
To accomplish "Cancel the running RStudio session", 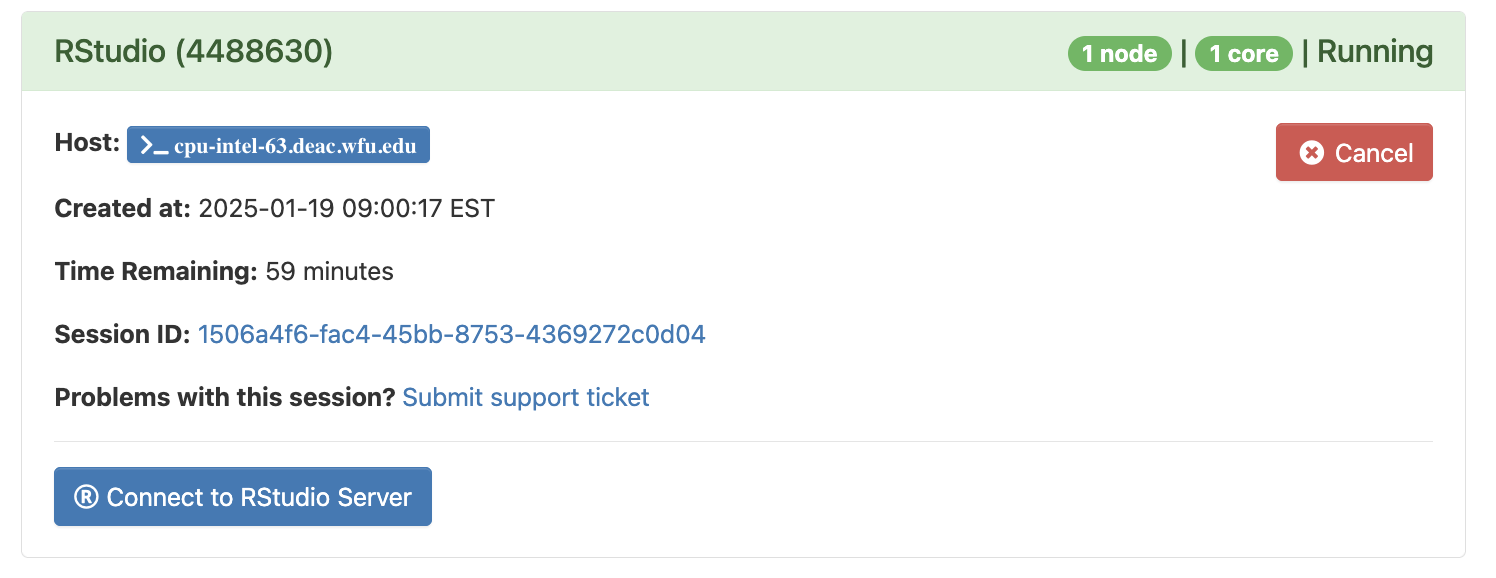I will (1354, 153).
